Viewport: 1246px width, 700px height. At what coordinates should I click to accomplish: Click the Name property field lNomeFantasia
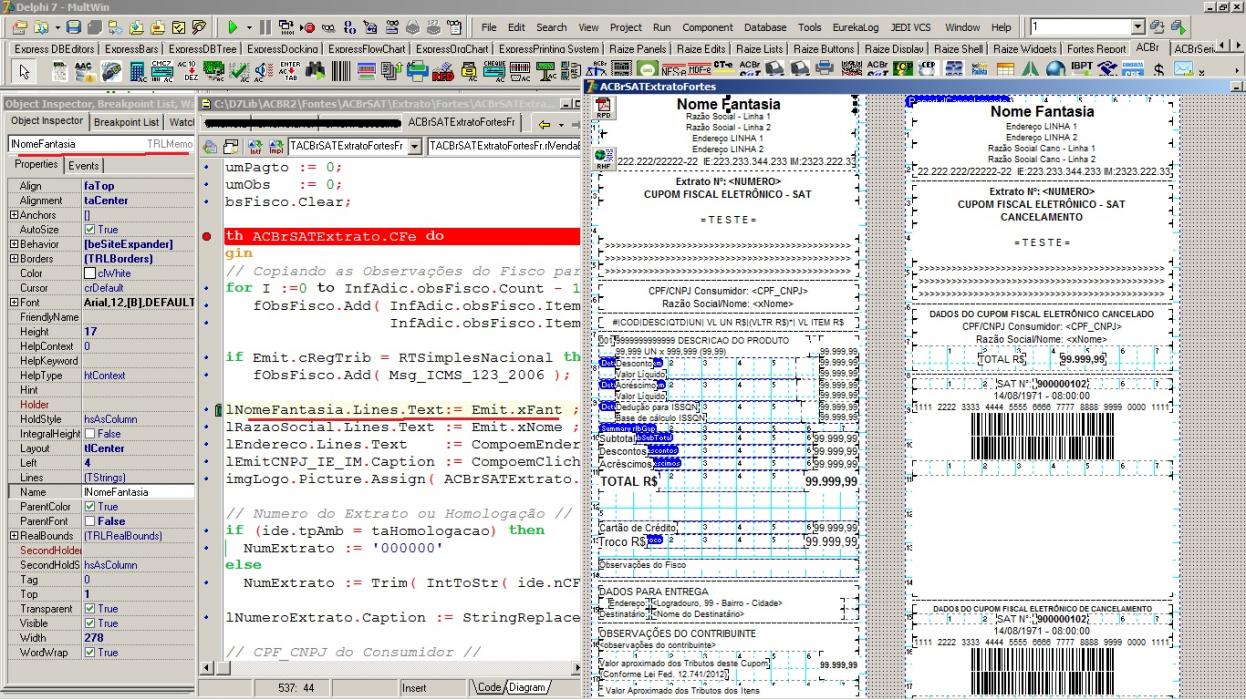[137, 492]
